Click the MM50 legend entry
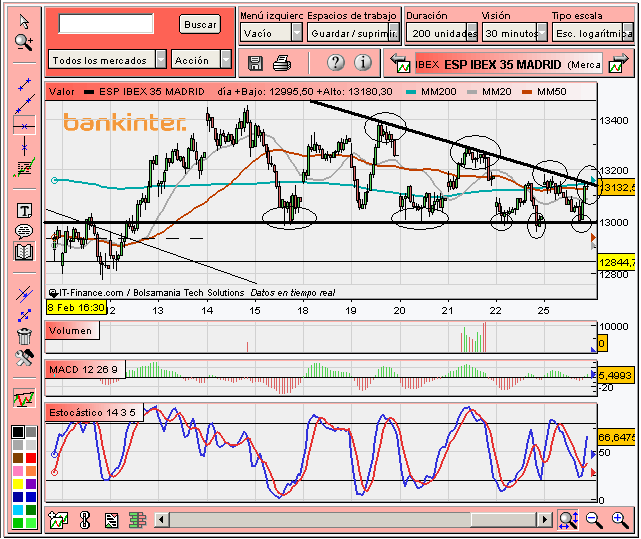This screenshot has height=539, width=641. [544, 92]
